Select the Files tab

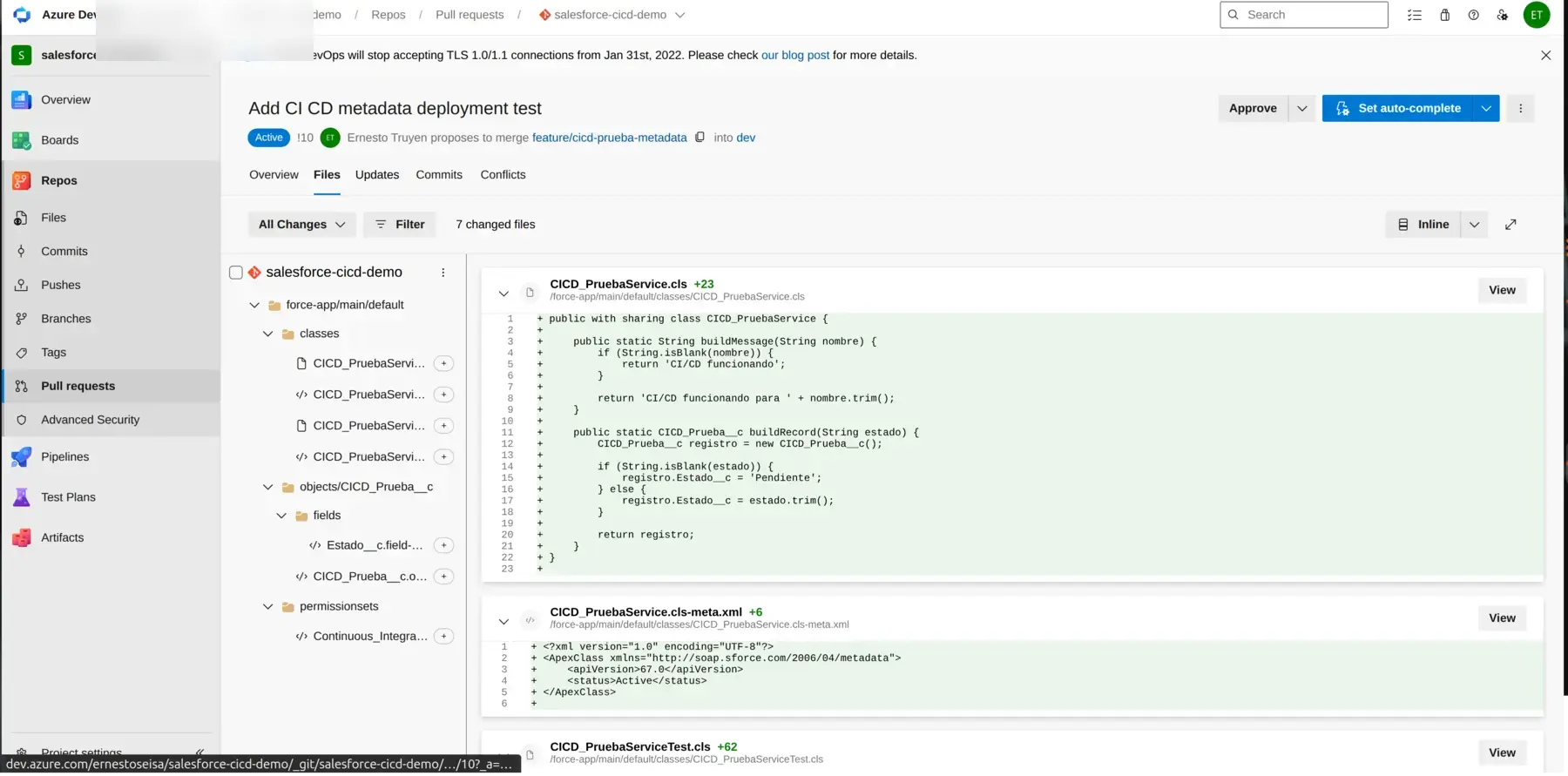(327, 175)
